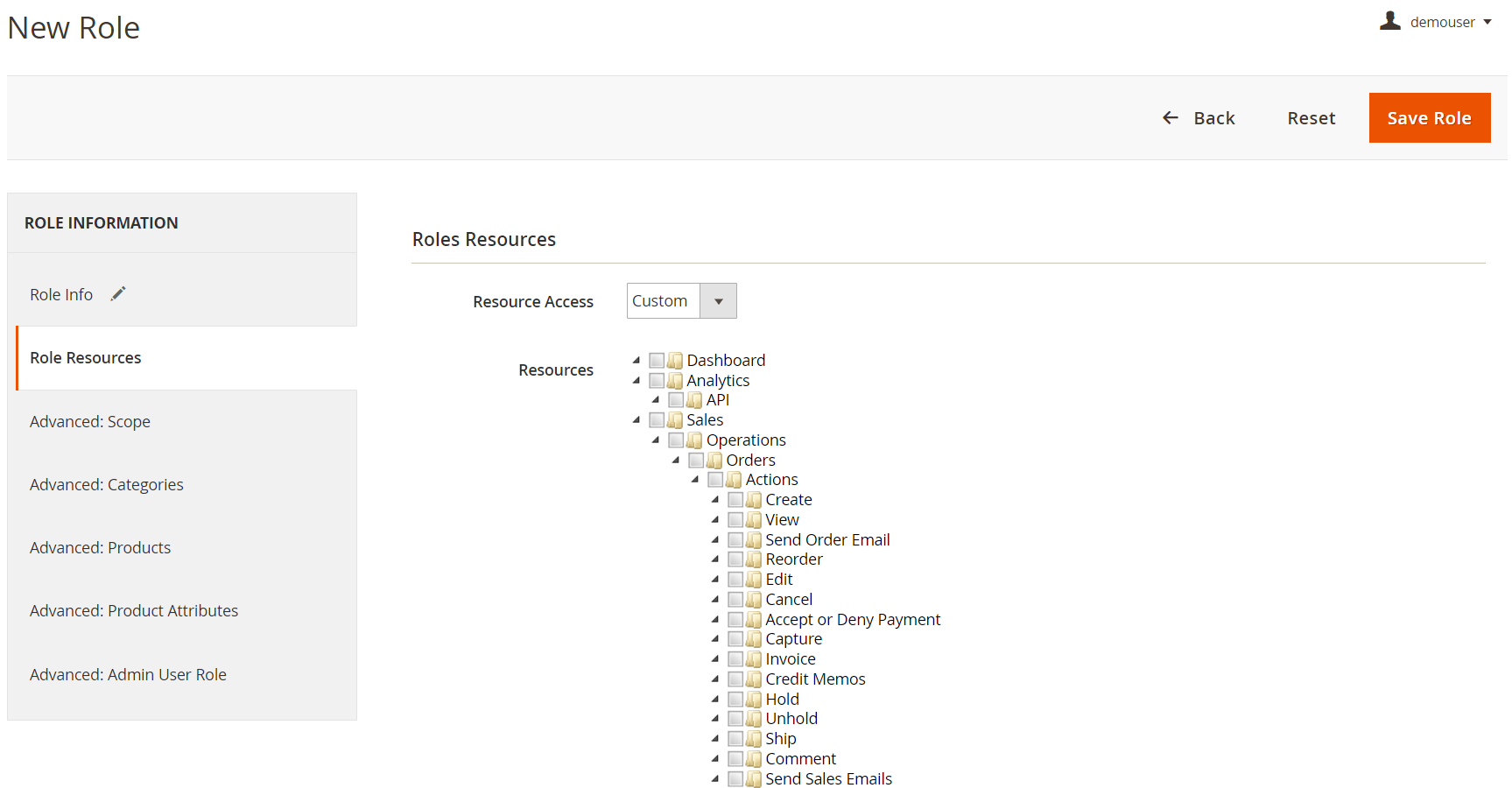Click the Comment tree item label
The image size is (1512, 788).
(800, 759)
